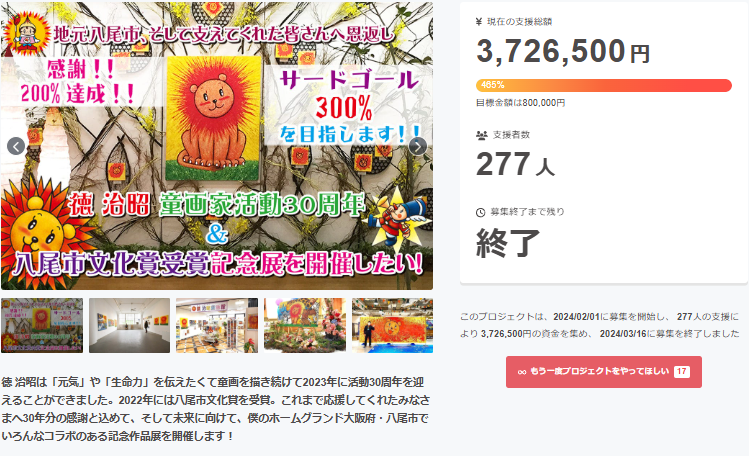Select the shop entrance thumbnail
749x456 pixels.
pos(217,326)
